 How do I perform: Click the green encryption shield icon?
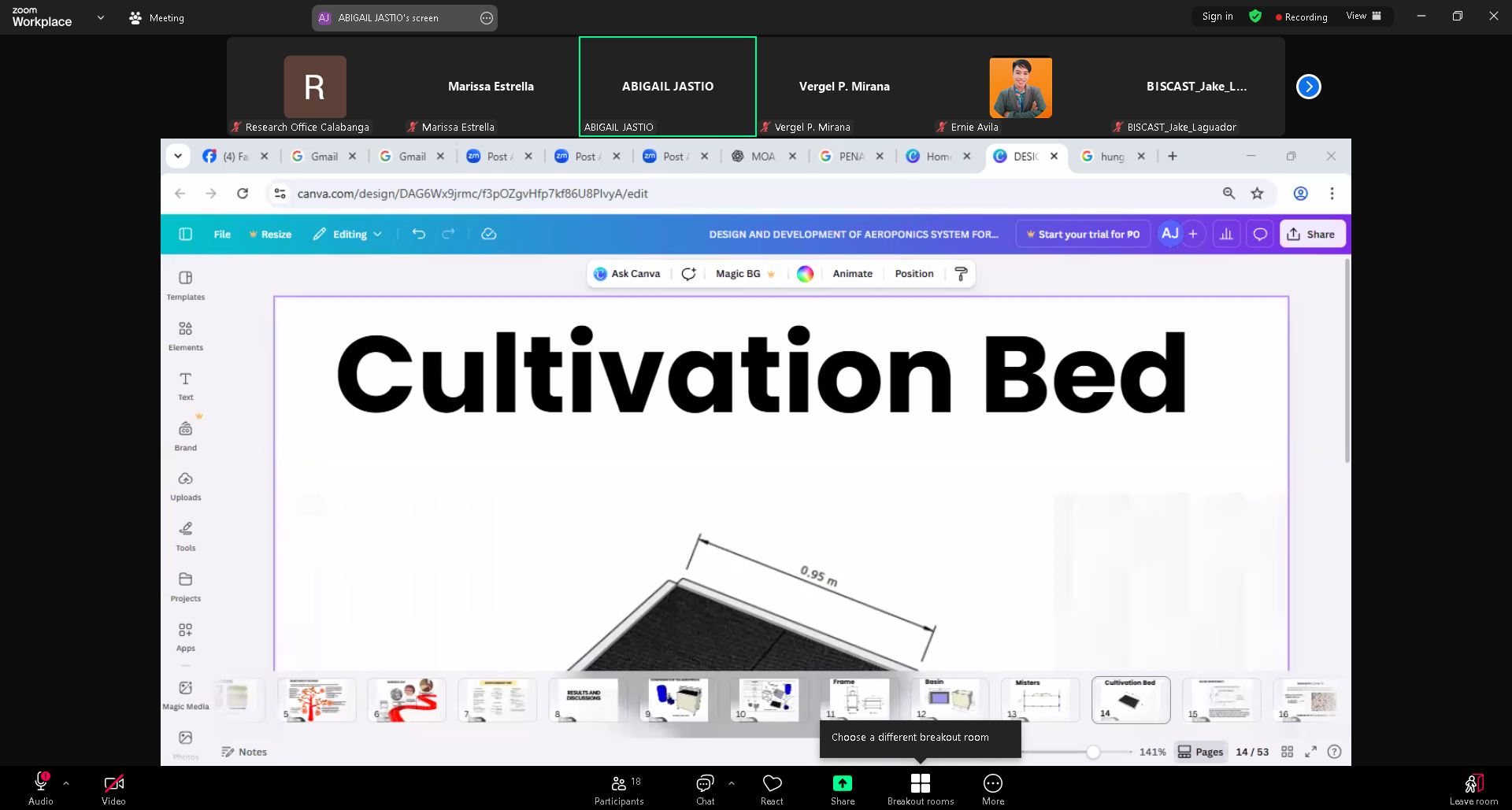pyautogui.click(x=1255, y=17)
